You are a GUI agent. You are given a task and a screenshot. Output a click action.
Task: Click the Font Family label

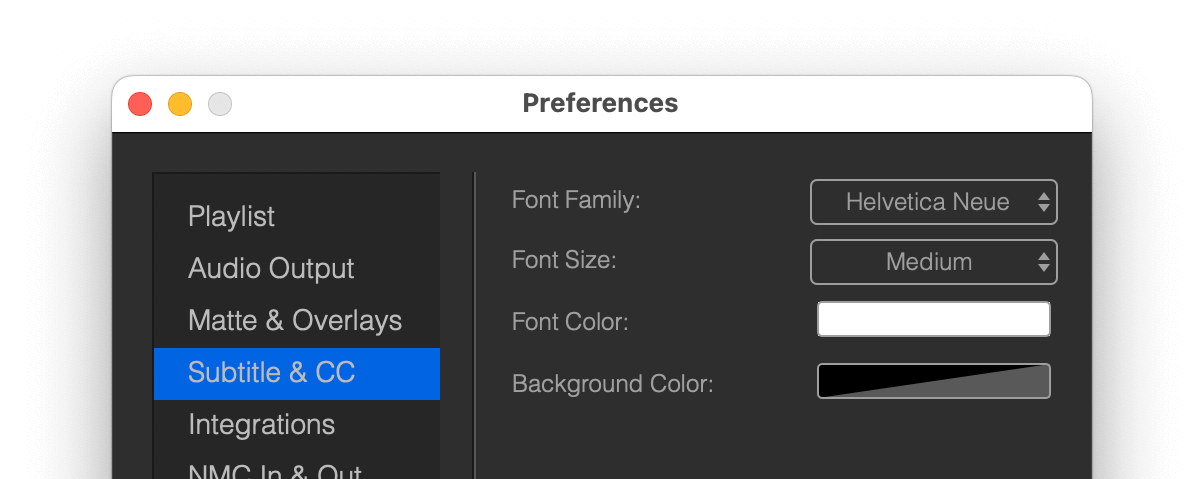point(576,200)
